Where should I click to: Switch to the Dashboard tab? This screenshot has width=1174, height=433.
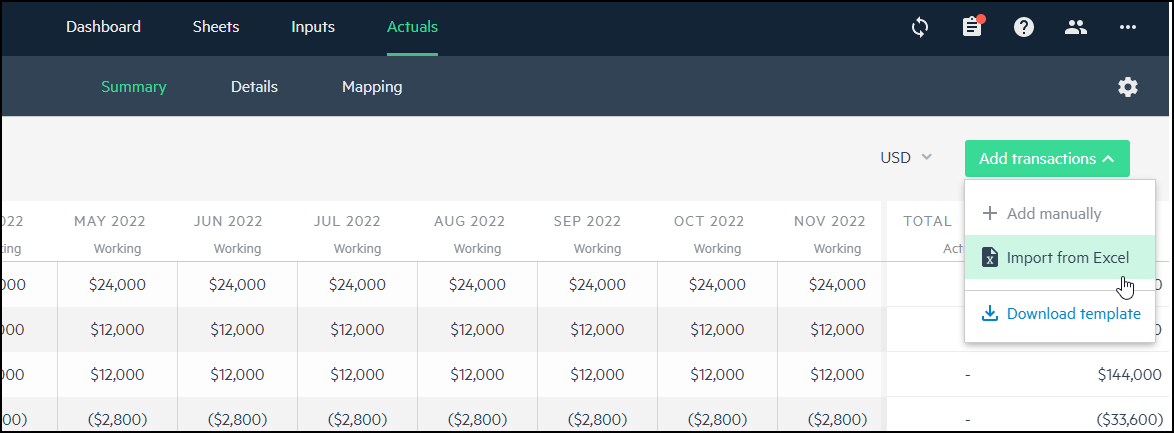[103, 27]
